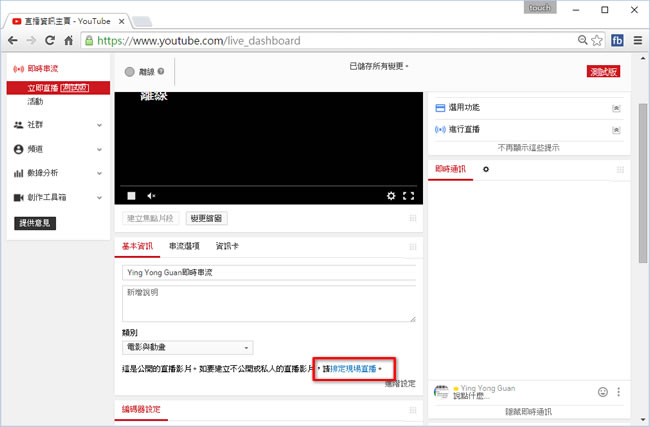Click the browser forward arrow
Viewport: 650px width, 427px height.
click(x=31, y=40)
